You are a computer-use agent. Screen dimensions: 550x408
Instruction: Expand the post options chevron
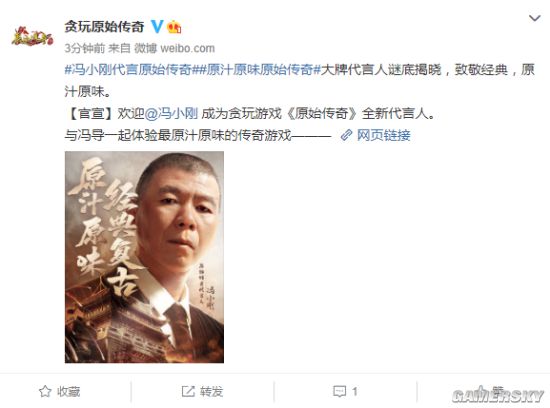pyautogui.click(x=535, y=18)
